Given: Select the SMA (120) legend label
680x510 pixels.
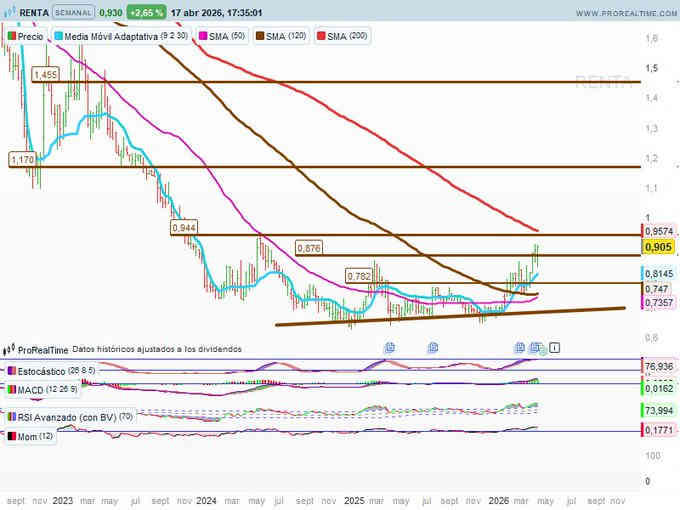Looking at the screenshot, I should pyautogui.click(x=288, y=35).
